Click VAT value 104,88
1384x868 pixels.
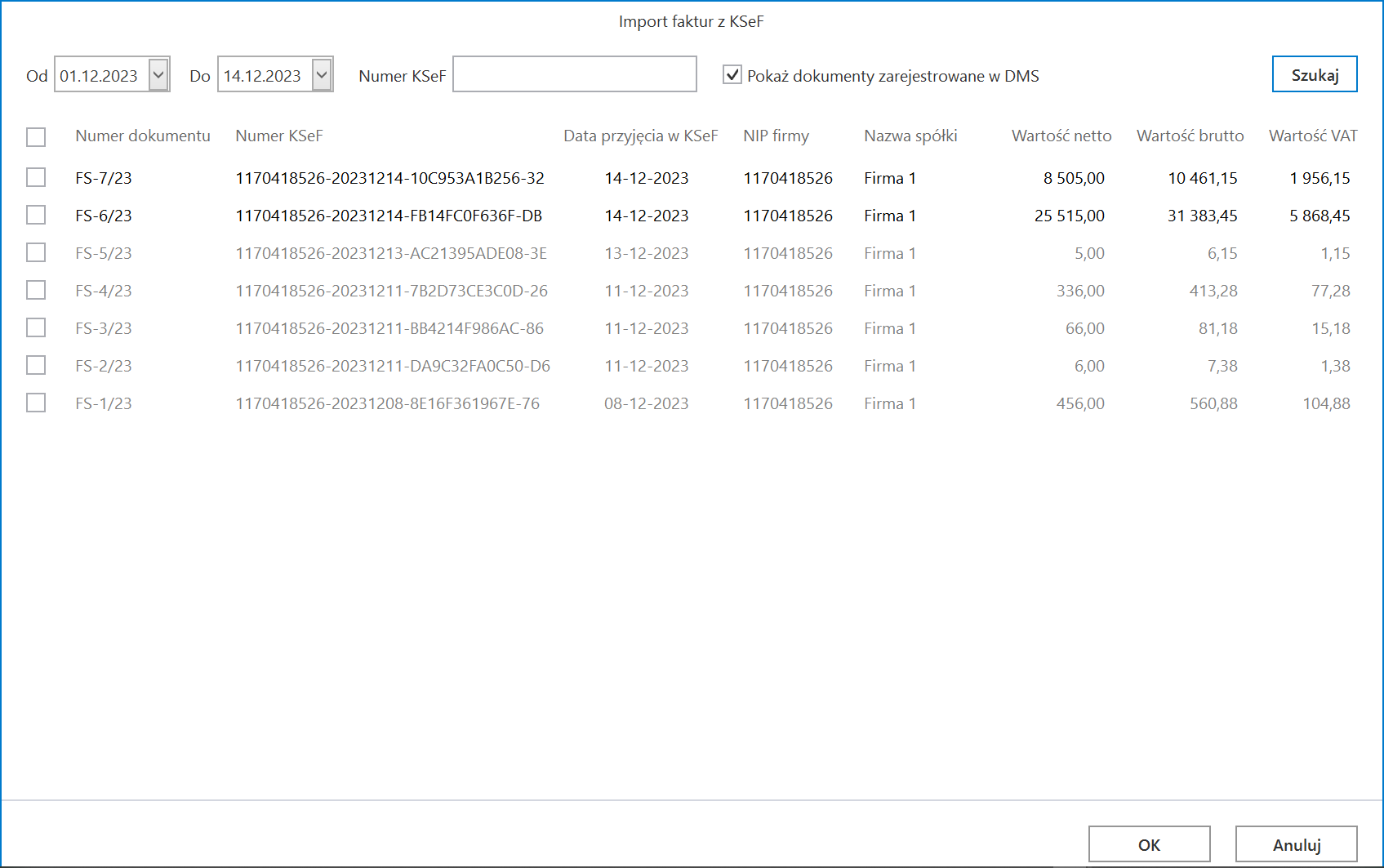point(1327,403)
